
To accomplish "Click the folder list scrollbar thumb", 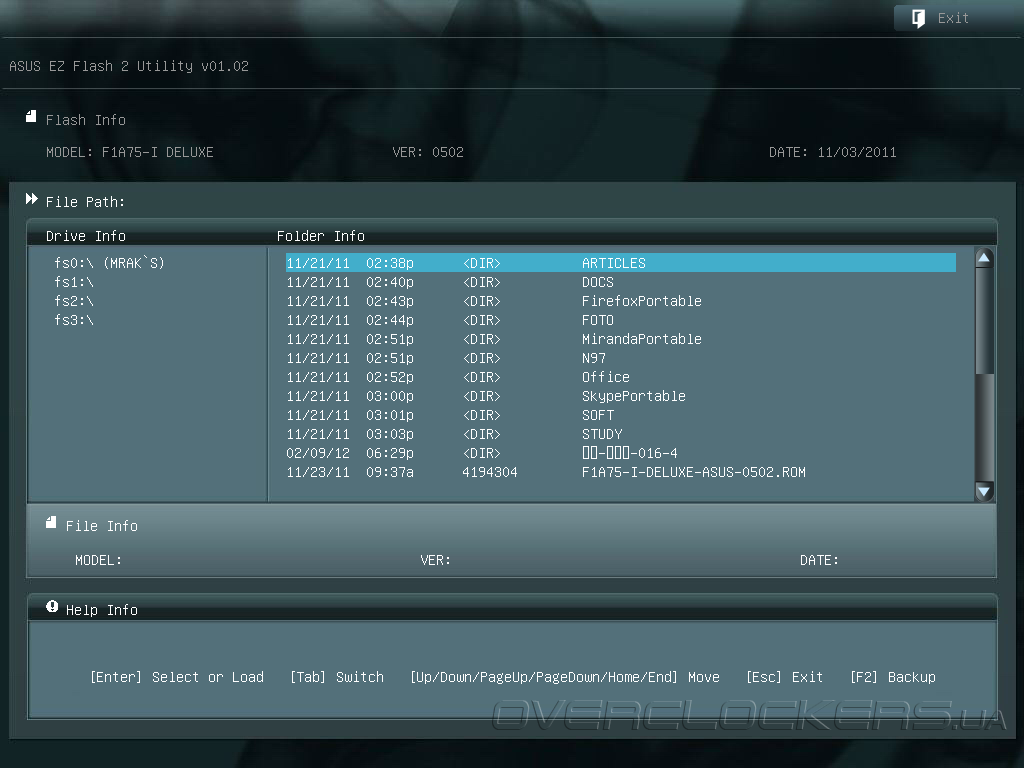I will 984,321.
